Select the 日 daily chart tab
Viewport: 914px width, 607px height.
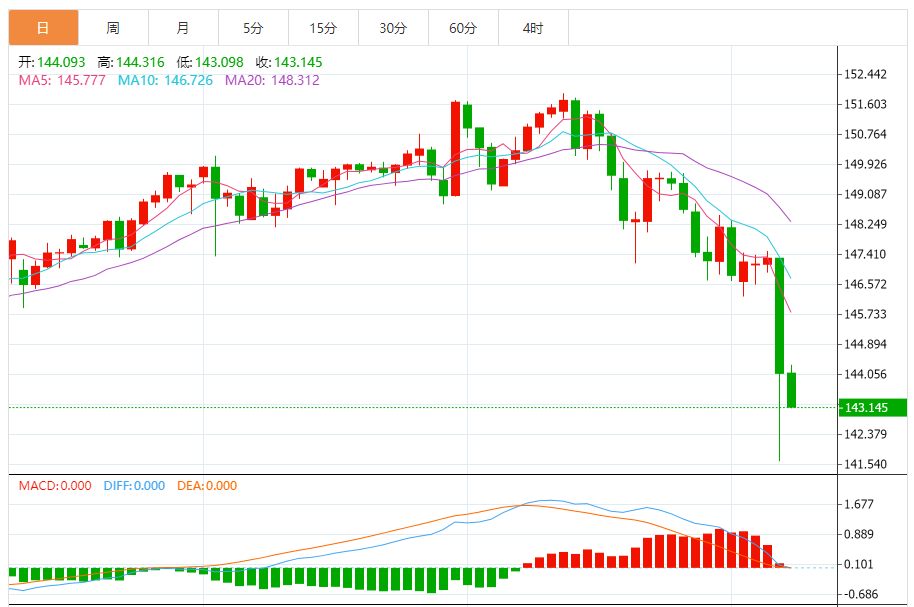(x=44, y=27)
